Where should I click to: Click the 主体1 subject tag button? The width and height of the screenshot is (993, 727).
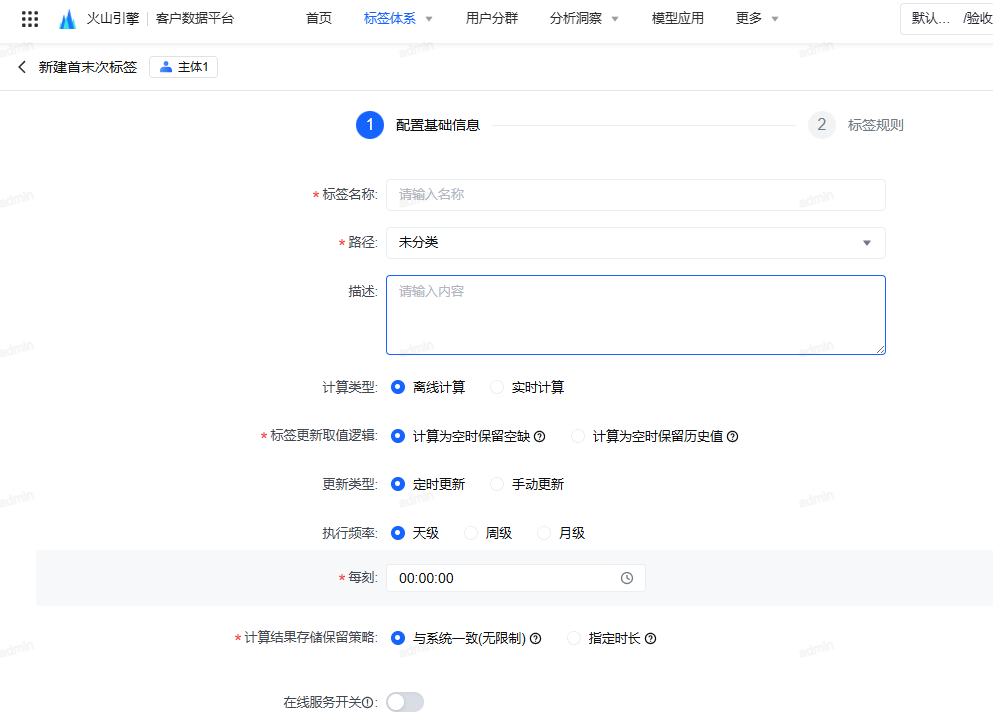184,67
